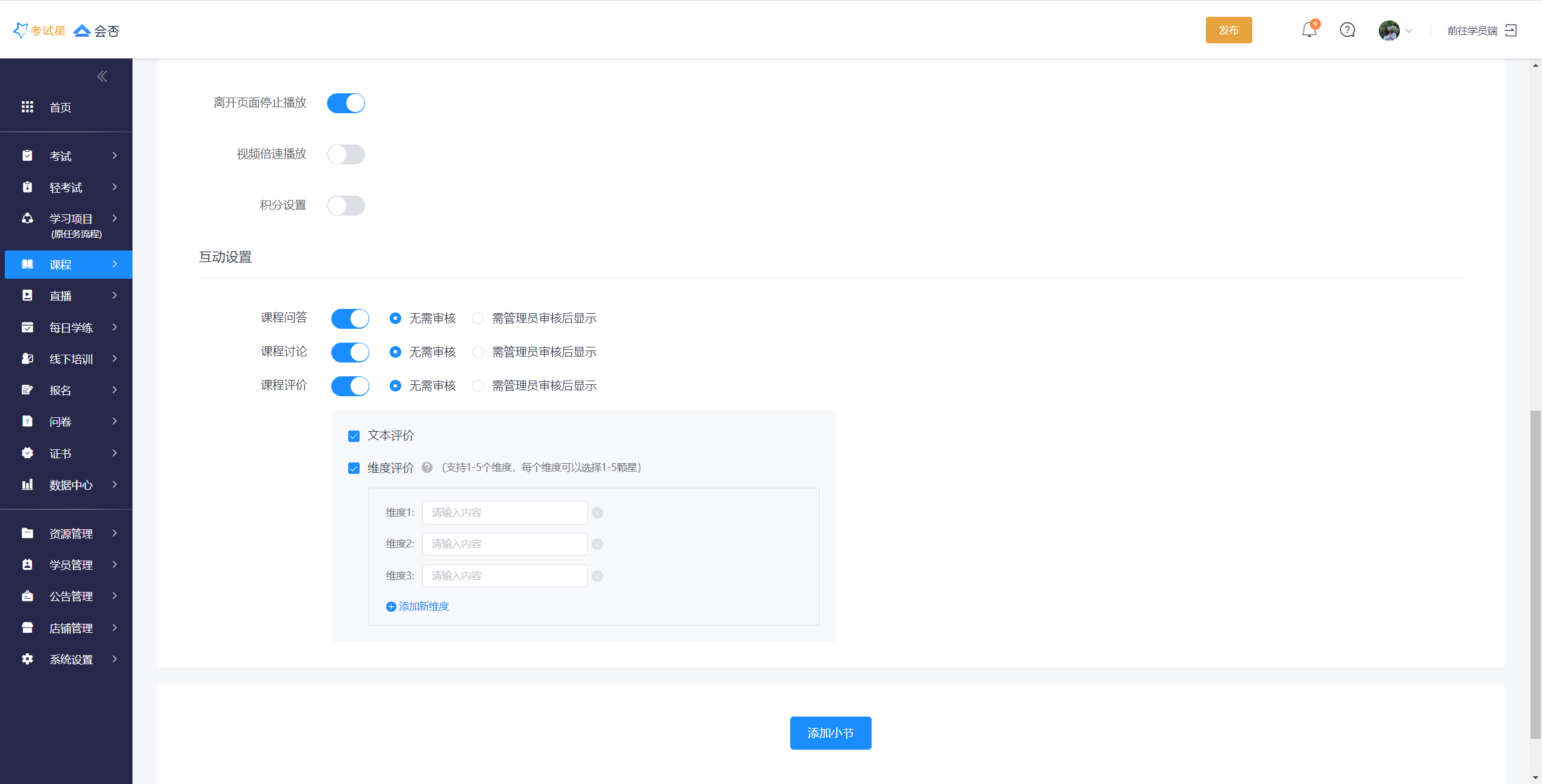Collapse sidebar with double chevron icon

click(x=102, y=76)
